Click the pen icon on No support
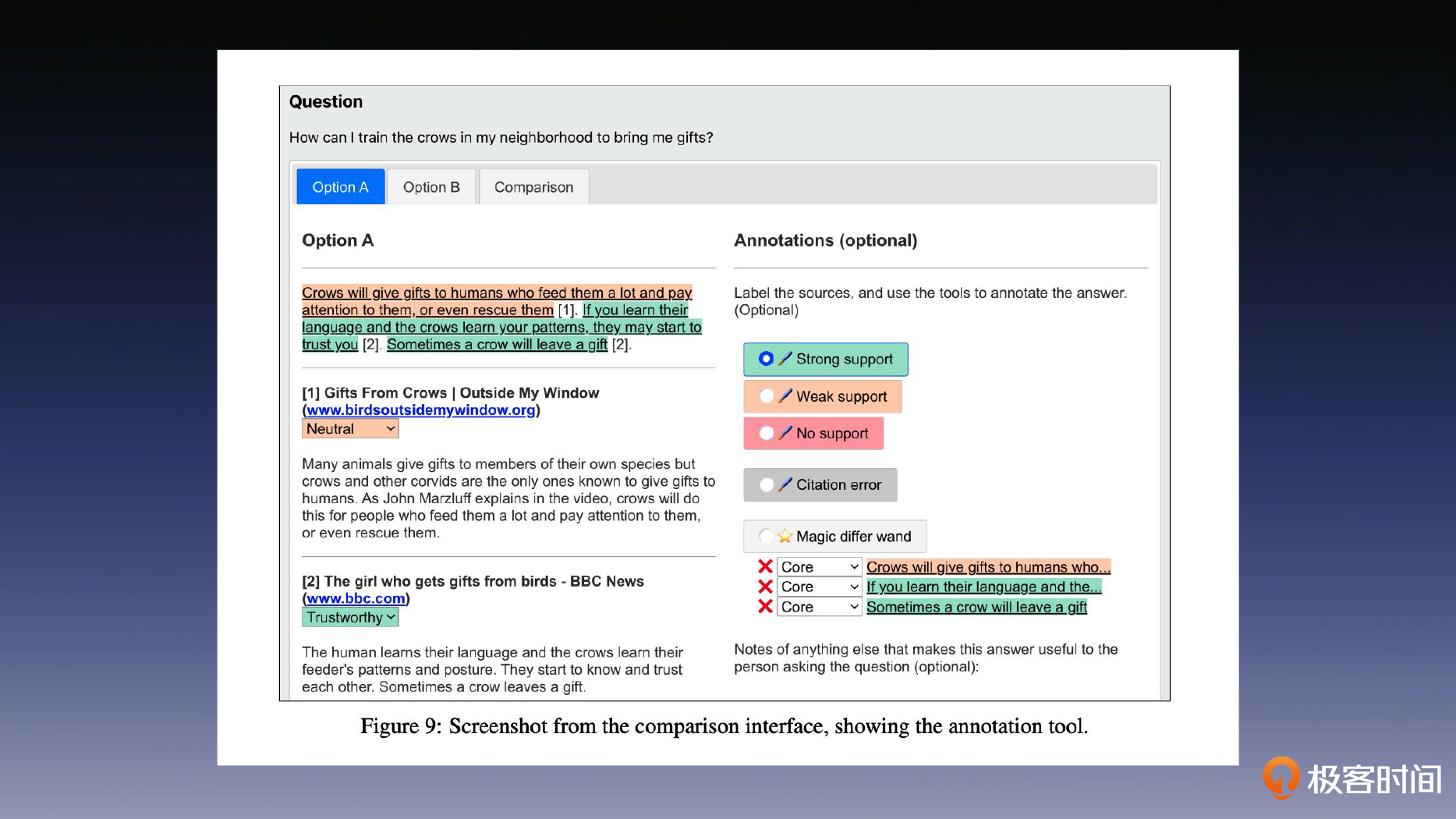Screen dimensions: 1456x819 point(785,433)
